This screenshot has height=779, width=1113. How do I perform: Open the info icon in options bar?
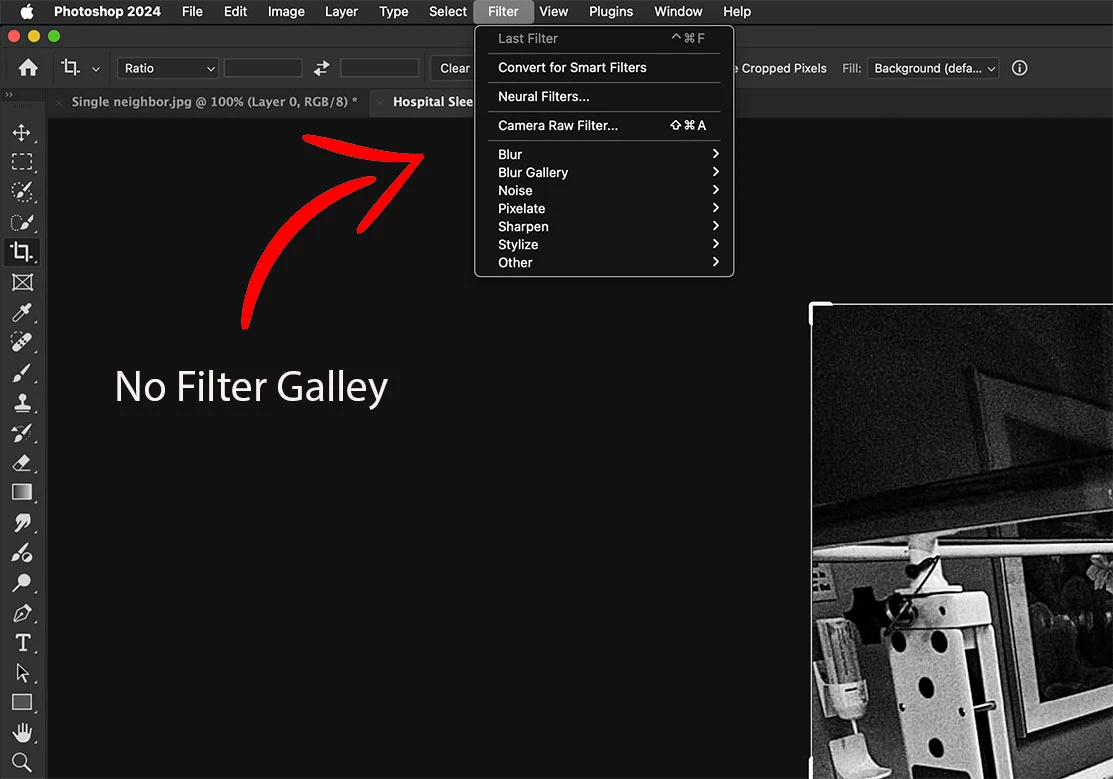coord(1019,68)
